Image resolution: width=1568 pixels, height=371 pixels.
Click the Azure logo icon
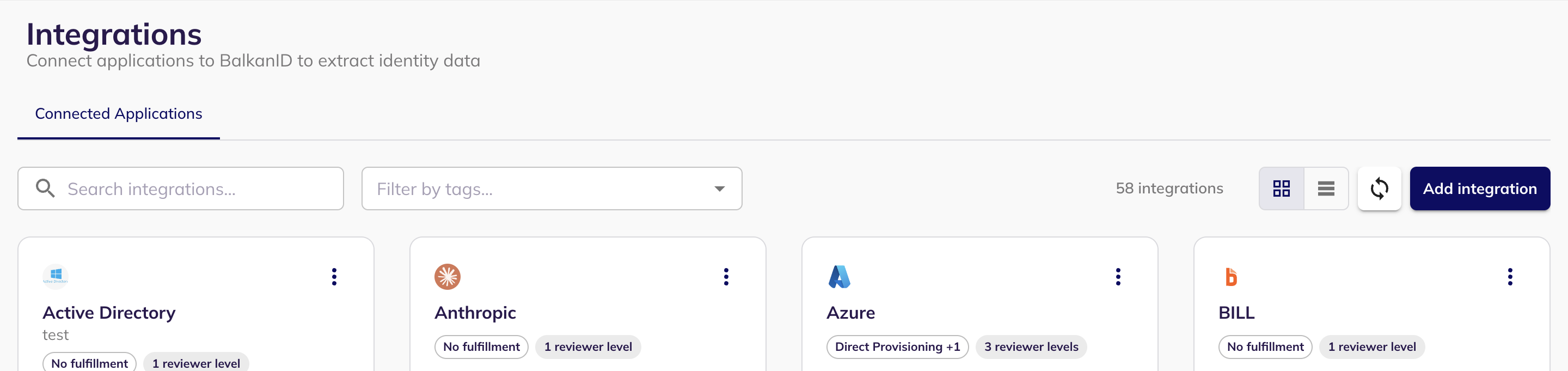click(x=840, y=277)
